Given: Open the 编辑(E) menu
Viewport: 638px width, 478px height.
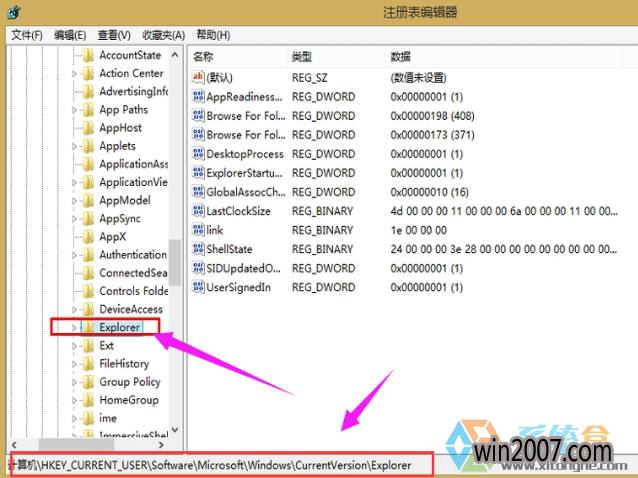Looking at the screenshot, I should click(70, 35).
